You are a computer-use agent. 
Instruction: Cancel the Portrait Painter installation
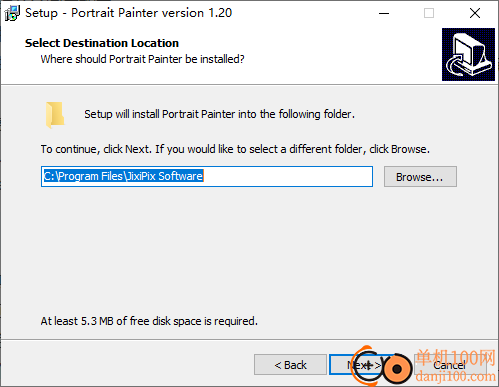pos(449,365)
